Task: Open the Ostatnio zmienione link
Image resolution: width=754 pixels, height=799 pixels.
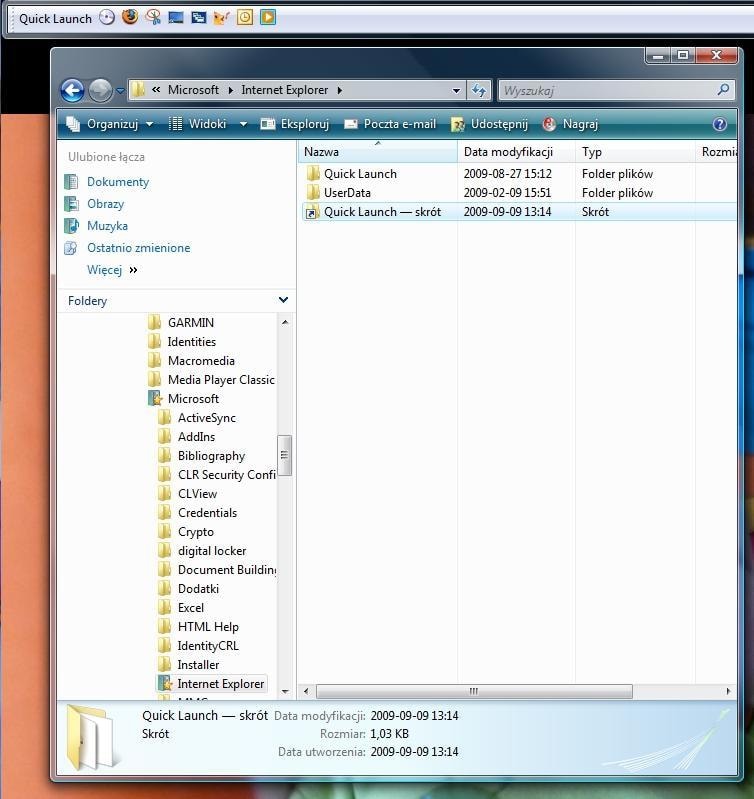Action: click(x=139, y=248)
